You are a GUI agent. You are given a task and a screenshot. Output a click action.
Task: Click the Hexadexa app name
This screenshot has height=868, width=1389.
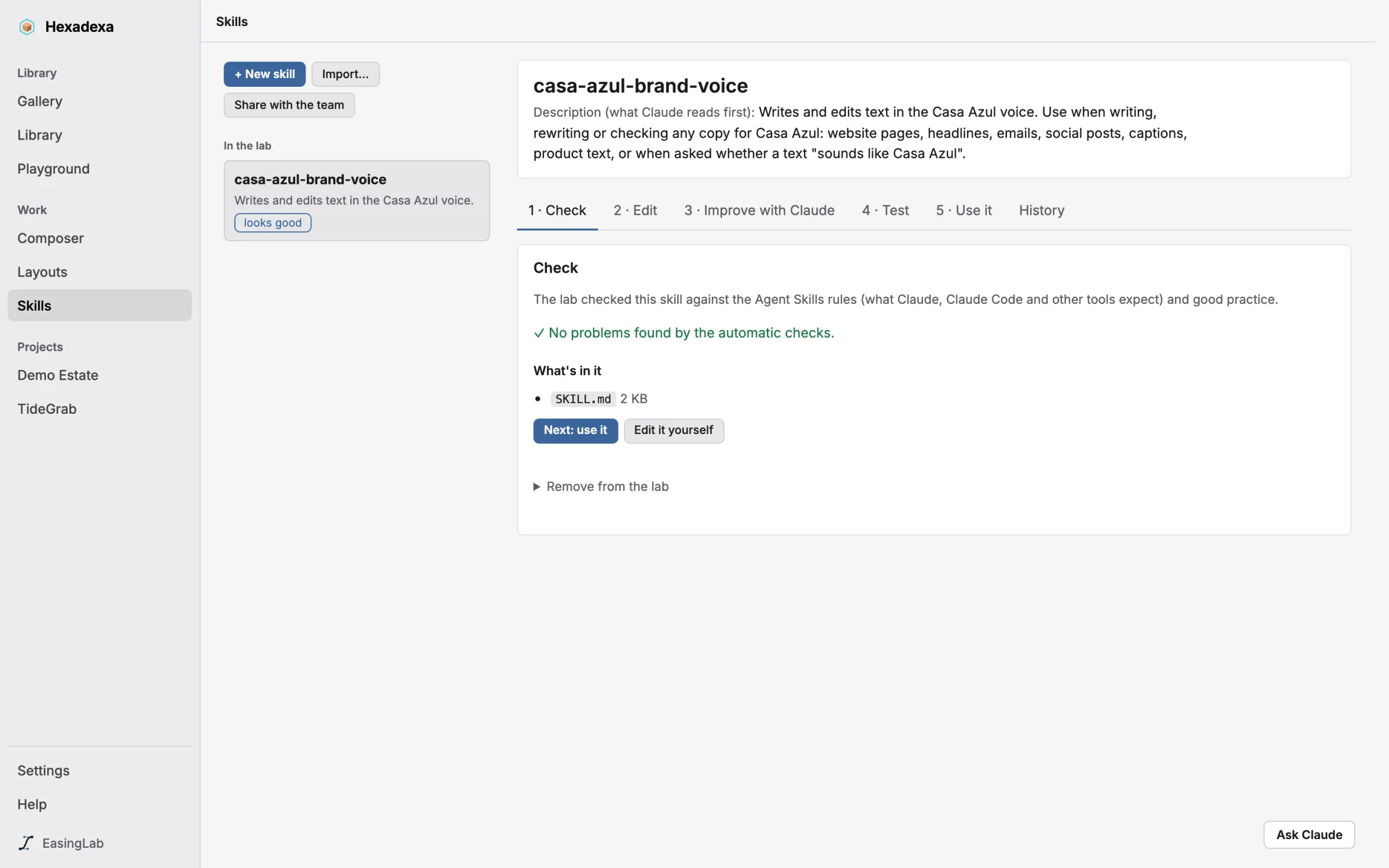click(79, 27)
